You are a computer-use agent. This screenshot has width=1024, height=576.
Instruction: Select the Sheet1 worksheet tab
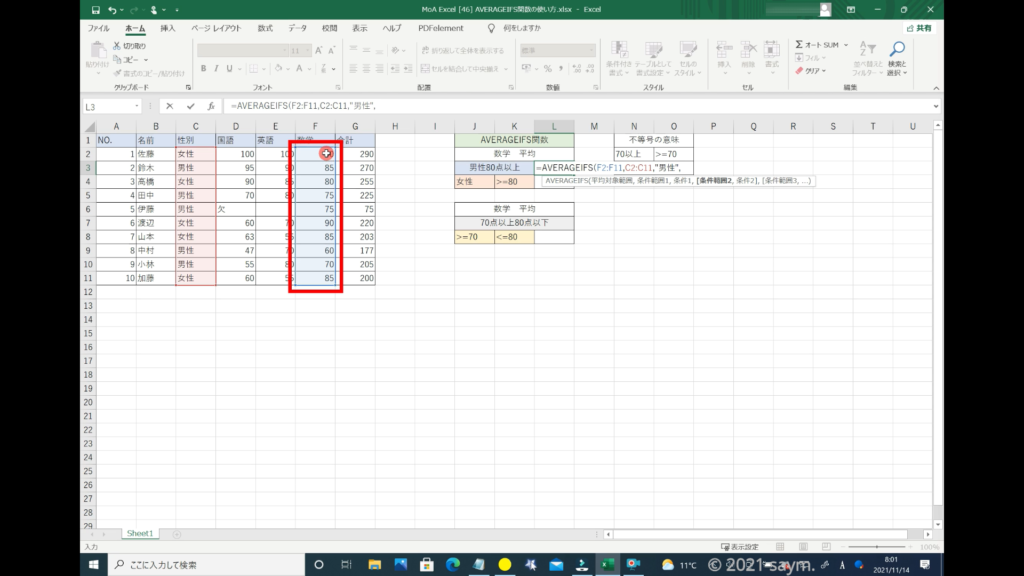point(139,534)
